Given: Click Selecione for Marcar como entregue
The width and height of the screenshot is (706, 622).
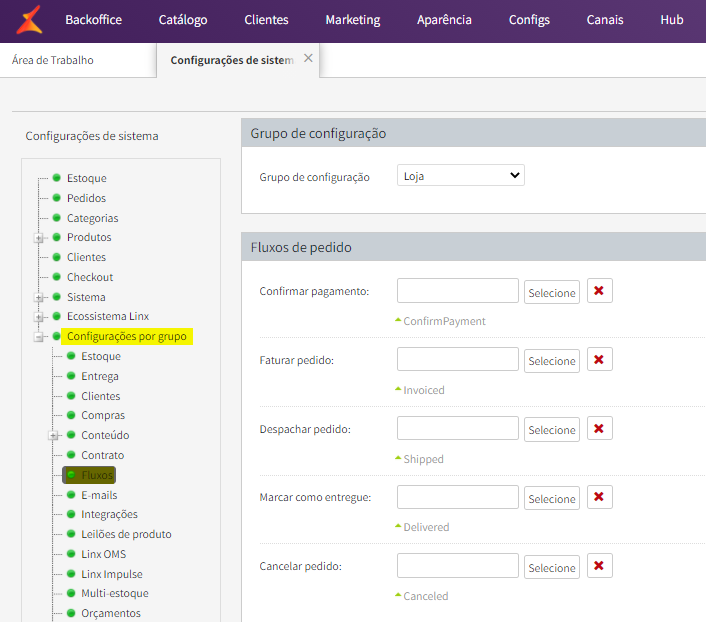Looking at the screenshot, I should pyautogui.click(x=552, y=499).
